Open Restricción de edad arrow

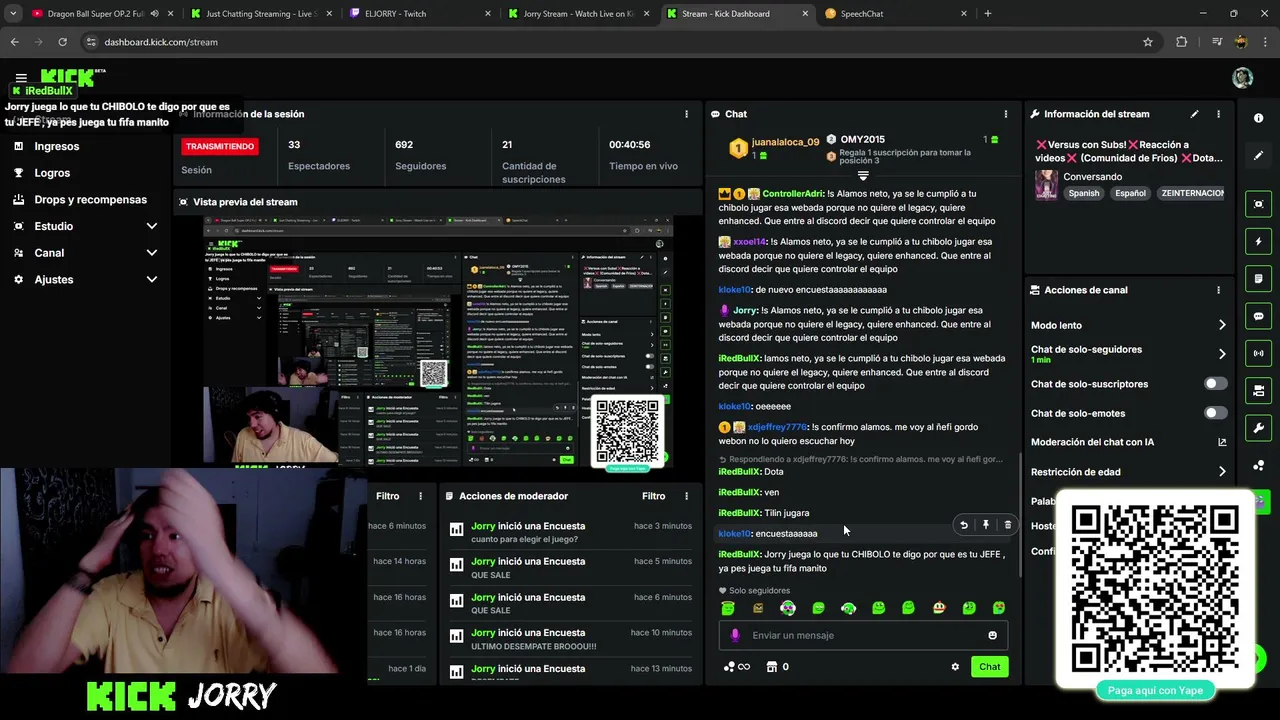point(1222,472)
